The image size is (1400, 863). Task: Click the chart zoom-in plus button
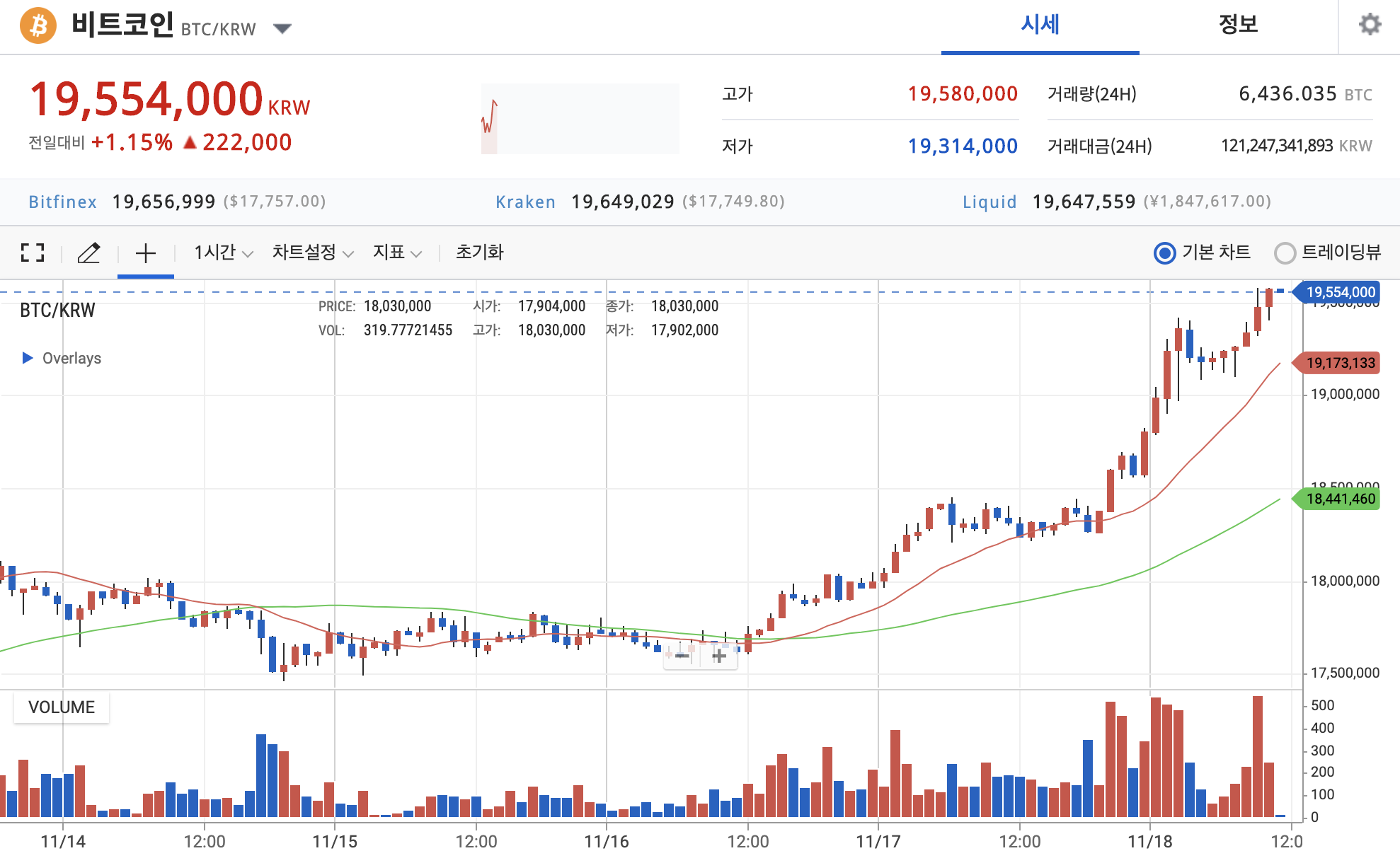[x=719, y=656]
